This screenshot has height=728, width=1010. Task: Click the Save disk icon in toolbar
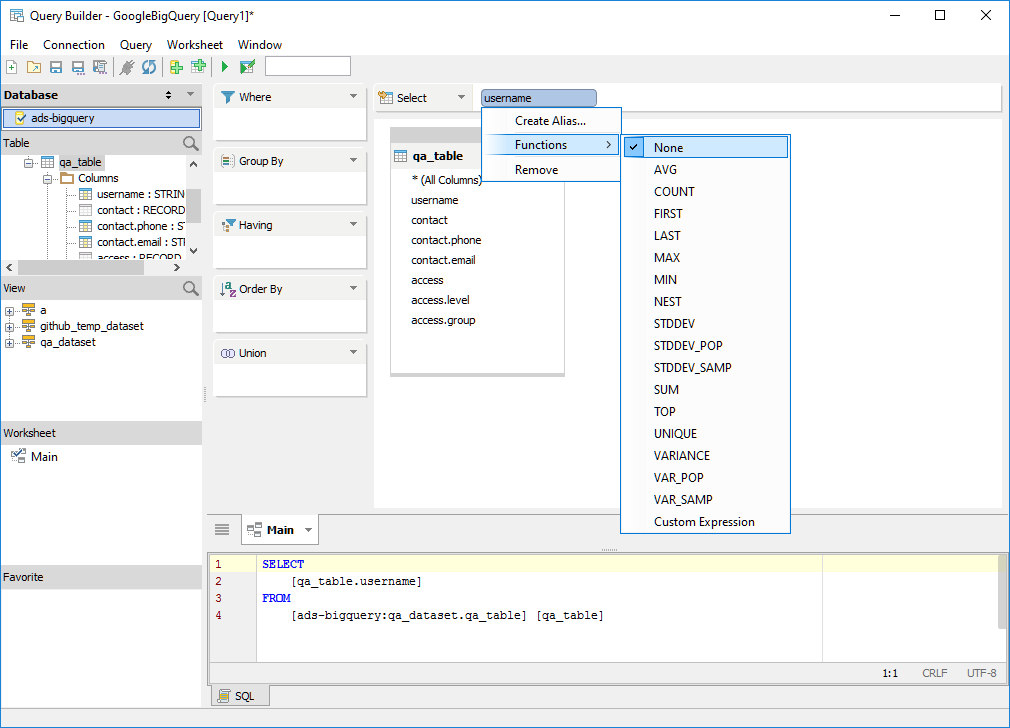tap(56, 67)
